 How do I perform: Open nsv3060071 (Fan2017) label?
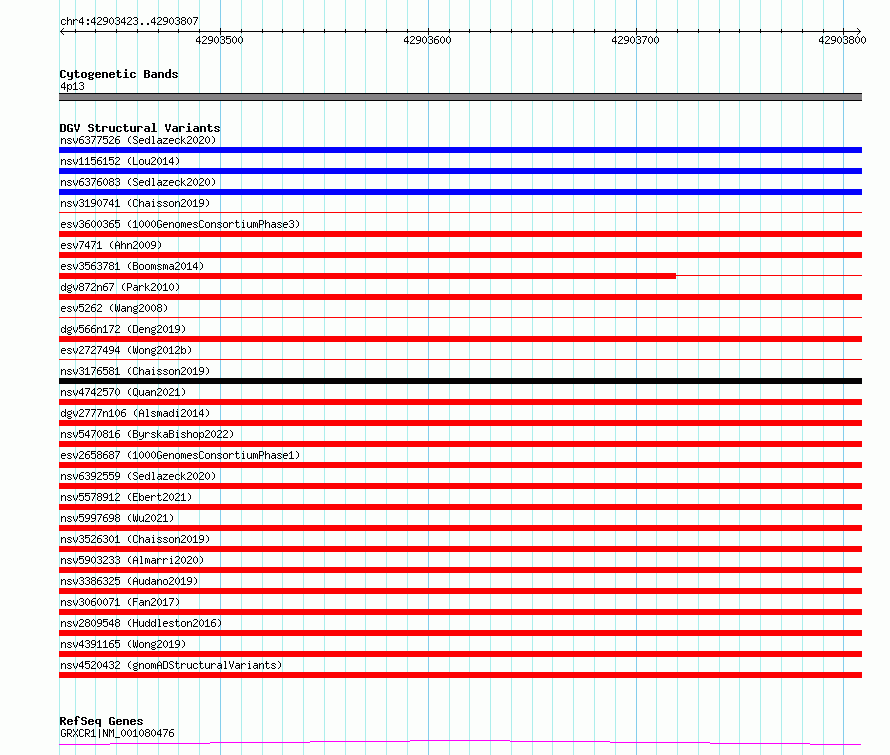[x=120, y=602]
